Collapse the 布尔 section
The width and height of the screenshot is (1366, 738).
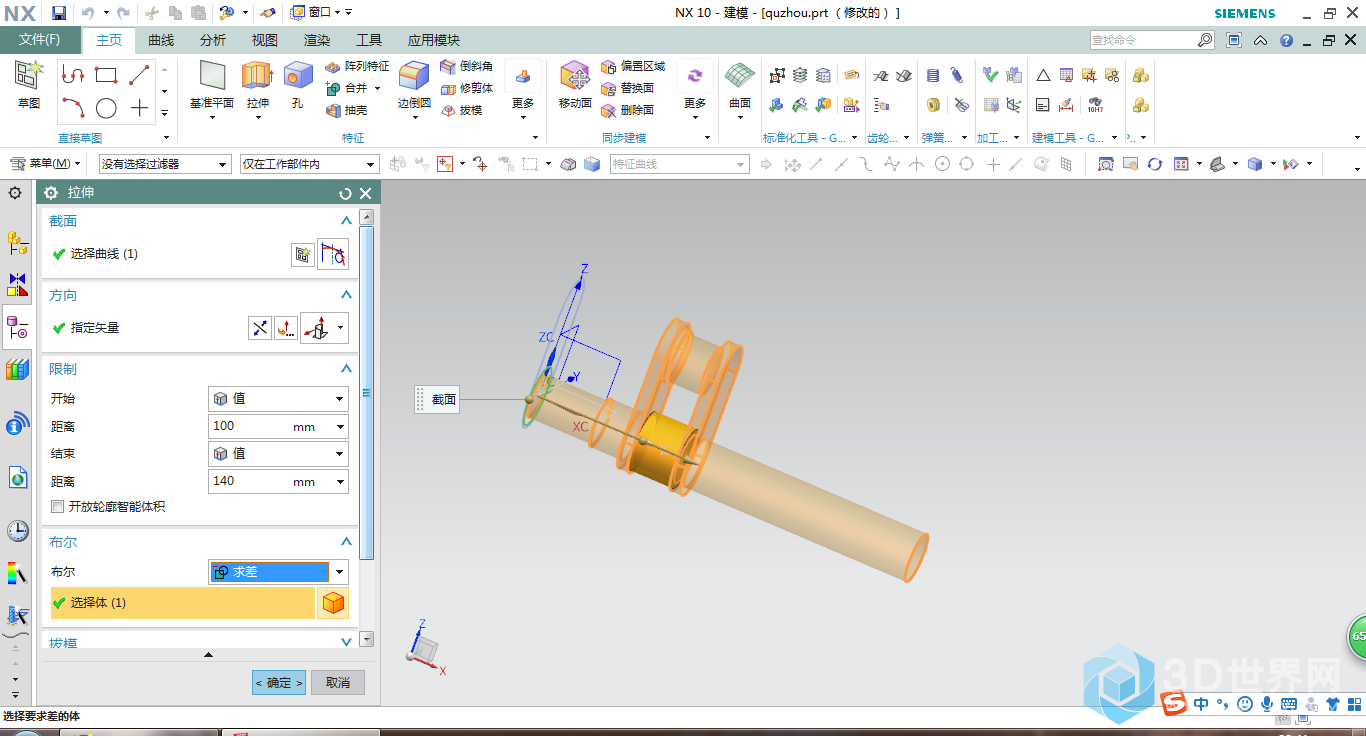pyautogui.click(x=346, y=542)
